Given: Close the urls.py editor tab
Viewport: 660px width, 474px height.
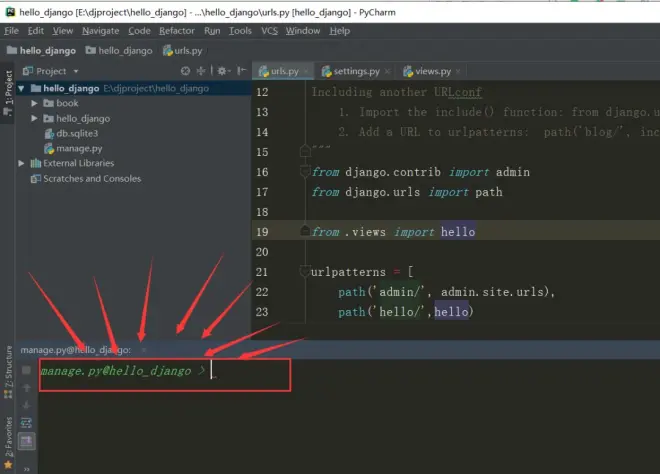Looking at the screenshot, I should (306, 71).
